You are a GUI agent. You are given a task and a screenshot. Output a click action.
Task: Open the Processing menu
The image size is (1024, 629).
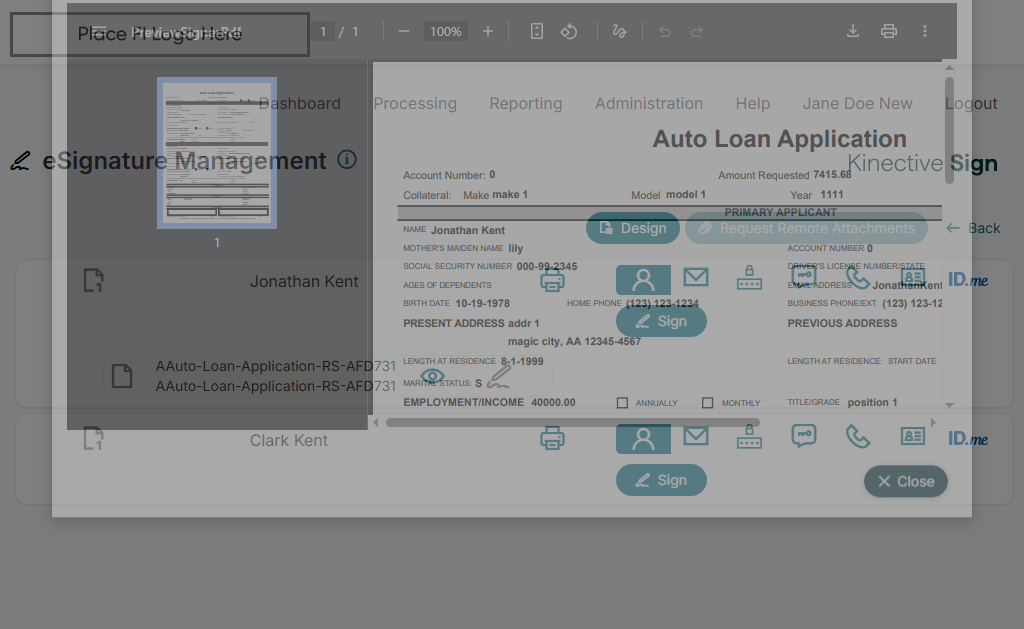pyautogui.click(x=415, y=103)
